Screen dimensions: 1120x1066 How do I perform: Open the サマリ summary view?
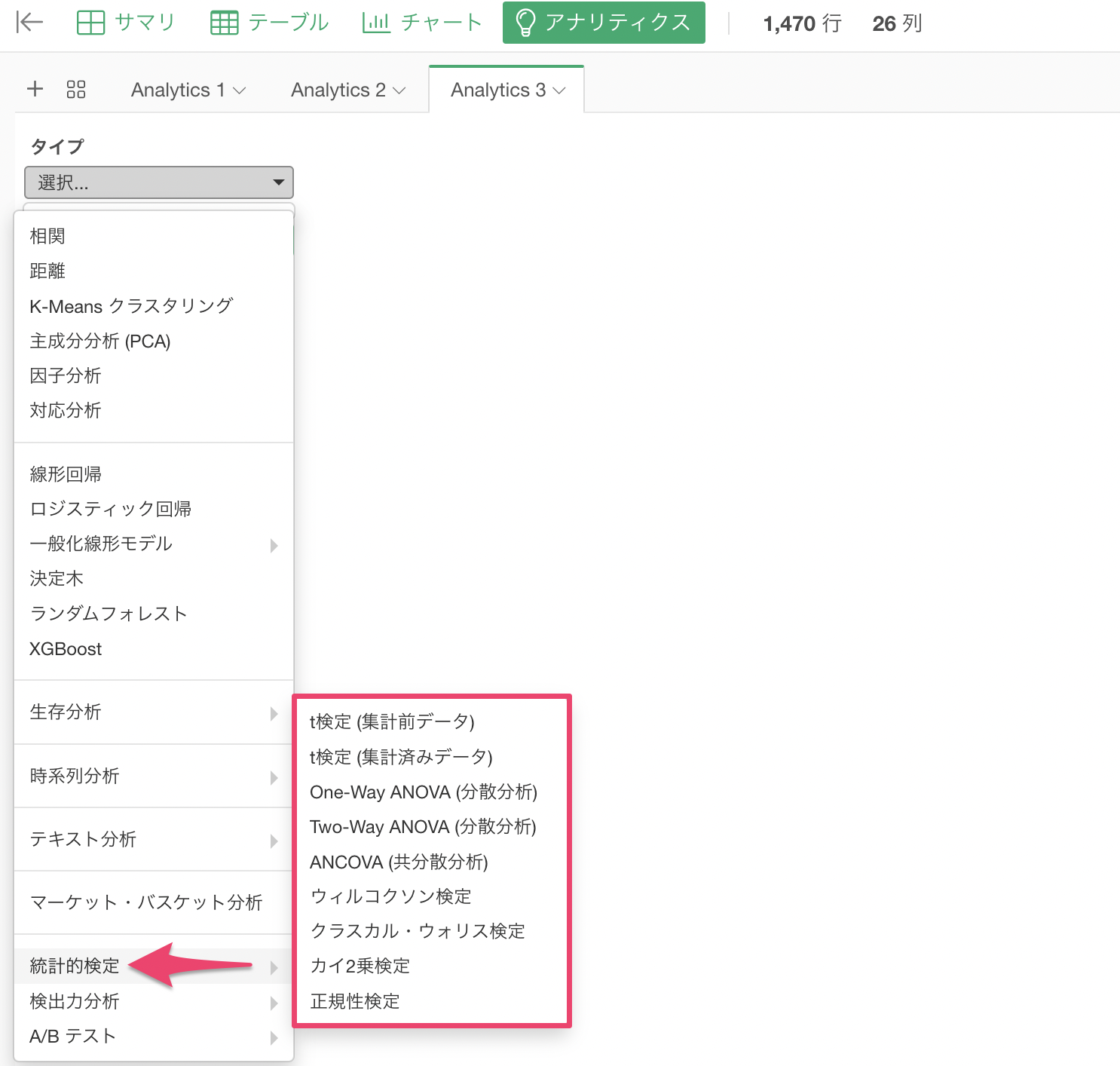pyautogui.click(x=126, y=23)
